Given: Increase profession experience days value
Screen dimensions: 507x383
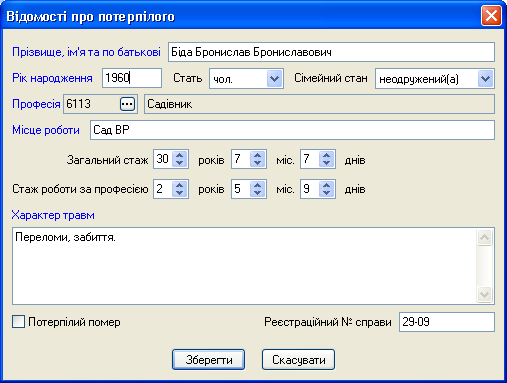Looking at the screenshot, I should (326, 185).
